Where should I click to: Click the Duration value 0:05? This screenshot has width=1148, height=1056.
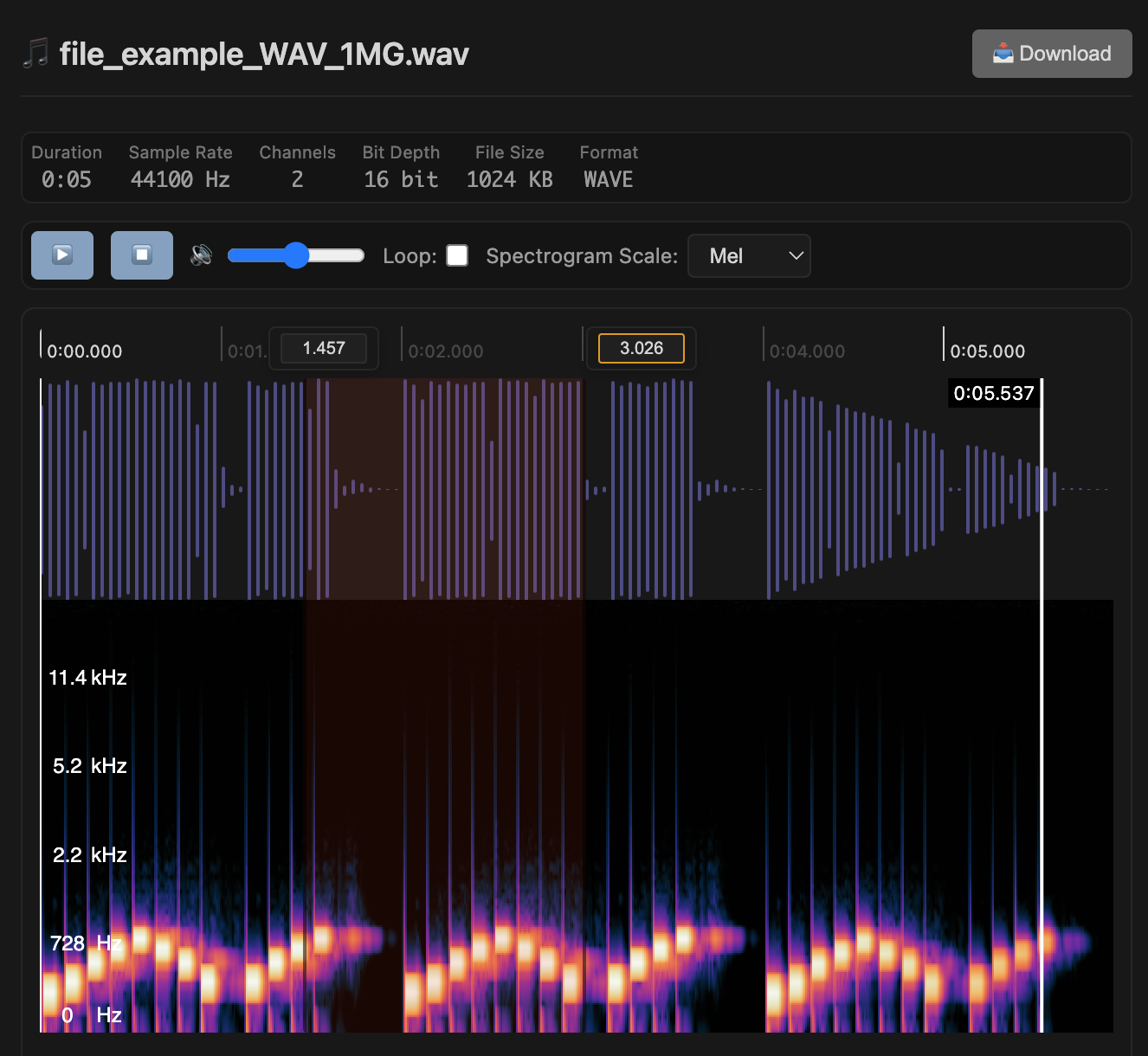pyautogui.click(x=67, y=180)
